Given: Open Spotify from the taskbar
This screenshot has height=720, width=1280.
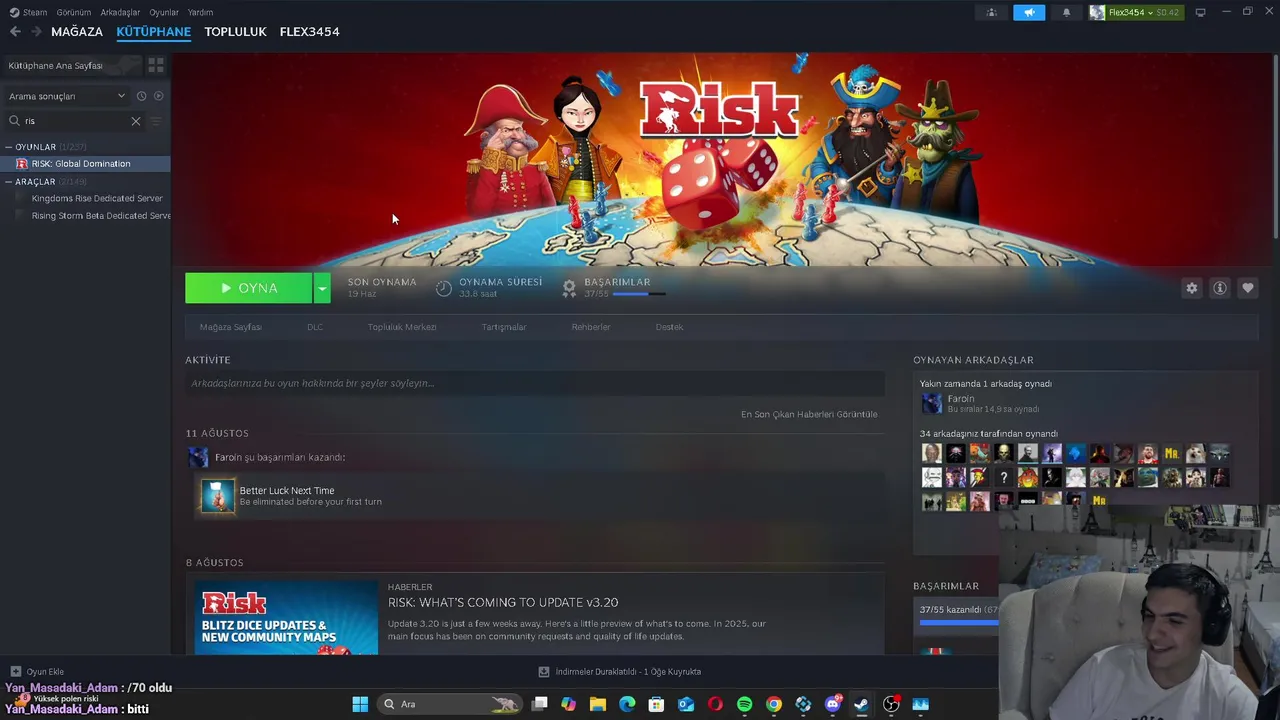Looking at the screenshot, I should pyautogui.click(x=744, y=704).
